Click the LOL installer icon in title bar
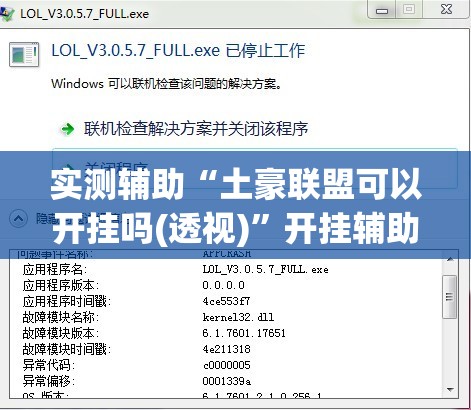The width and height of the screenshot is (471, 410). [7, 14]
